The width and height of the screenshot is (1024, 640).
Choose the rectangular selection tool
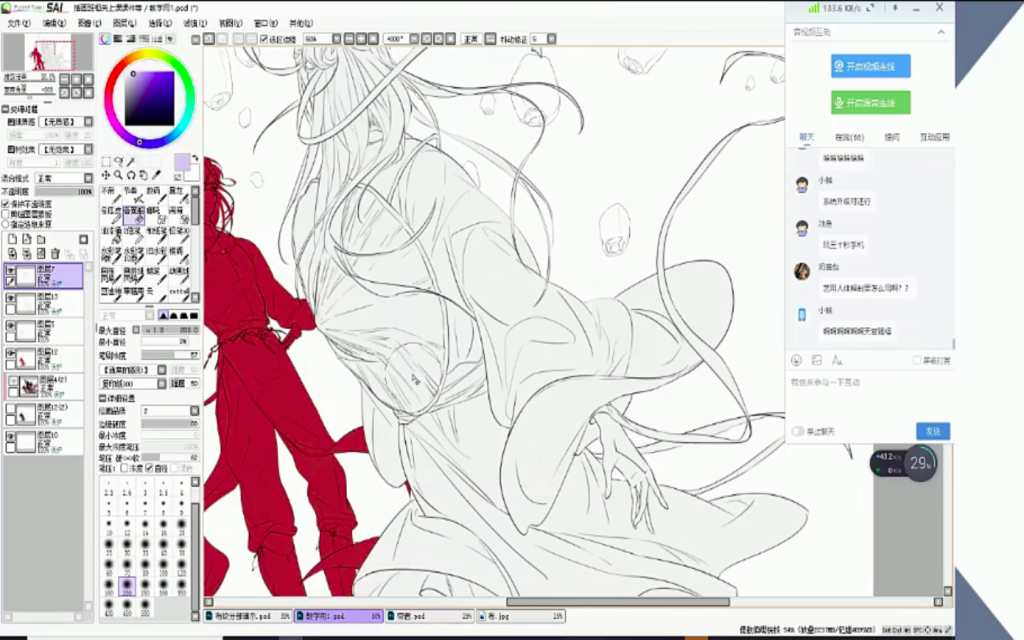click(106, 161)
